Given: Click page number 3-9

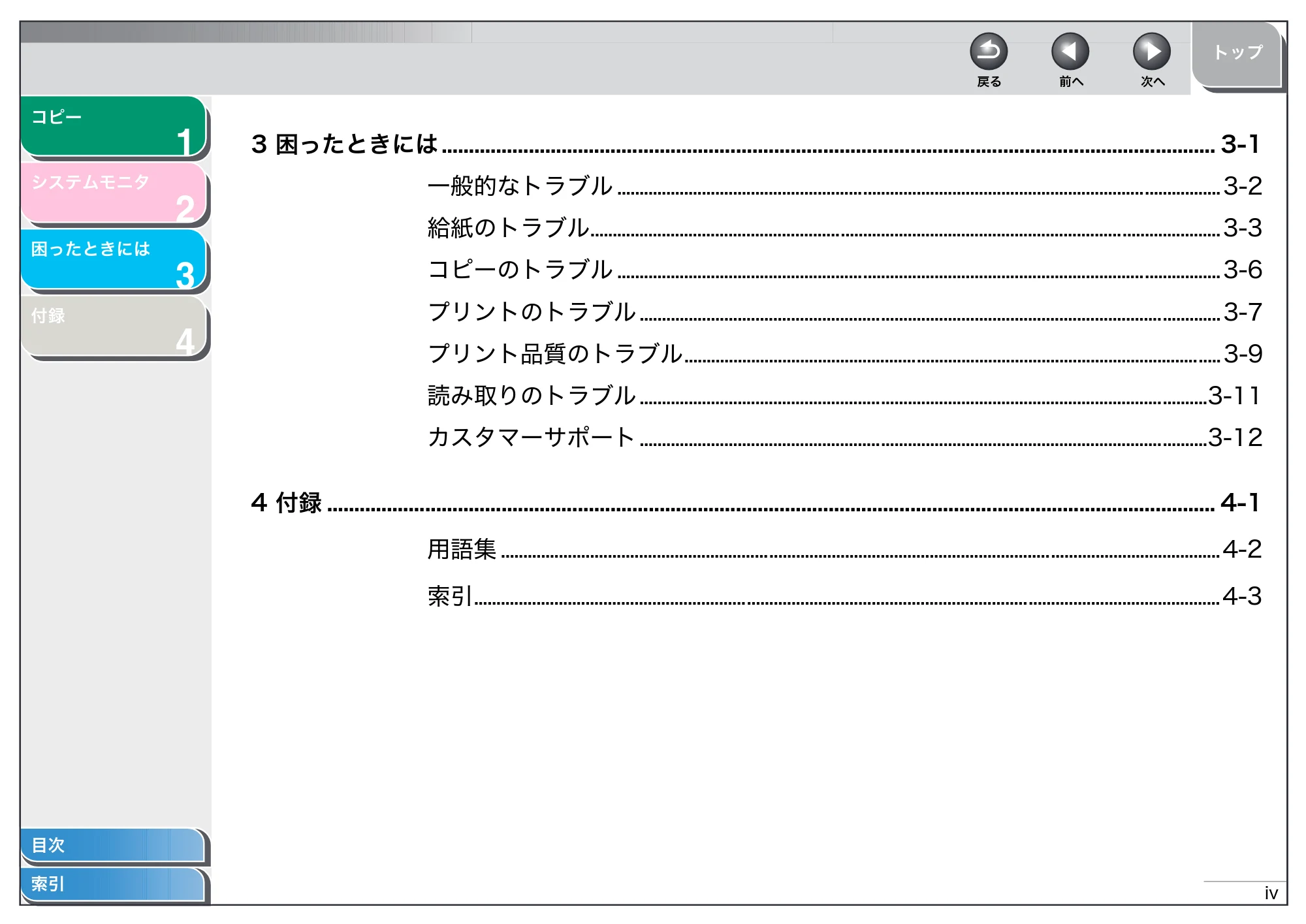Looking at the screenshot, I should [x=1243, y=353].
